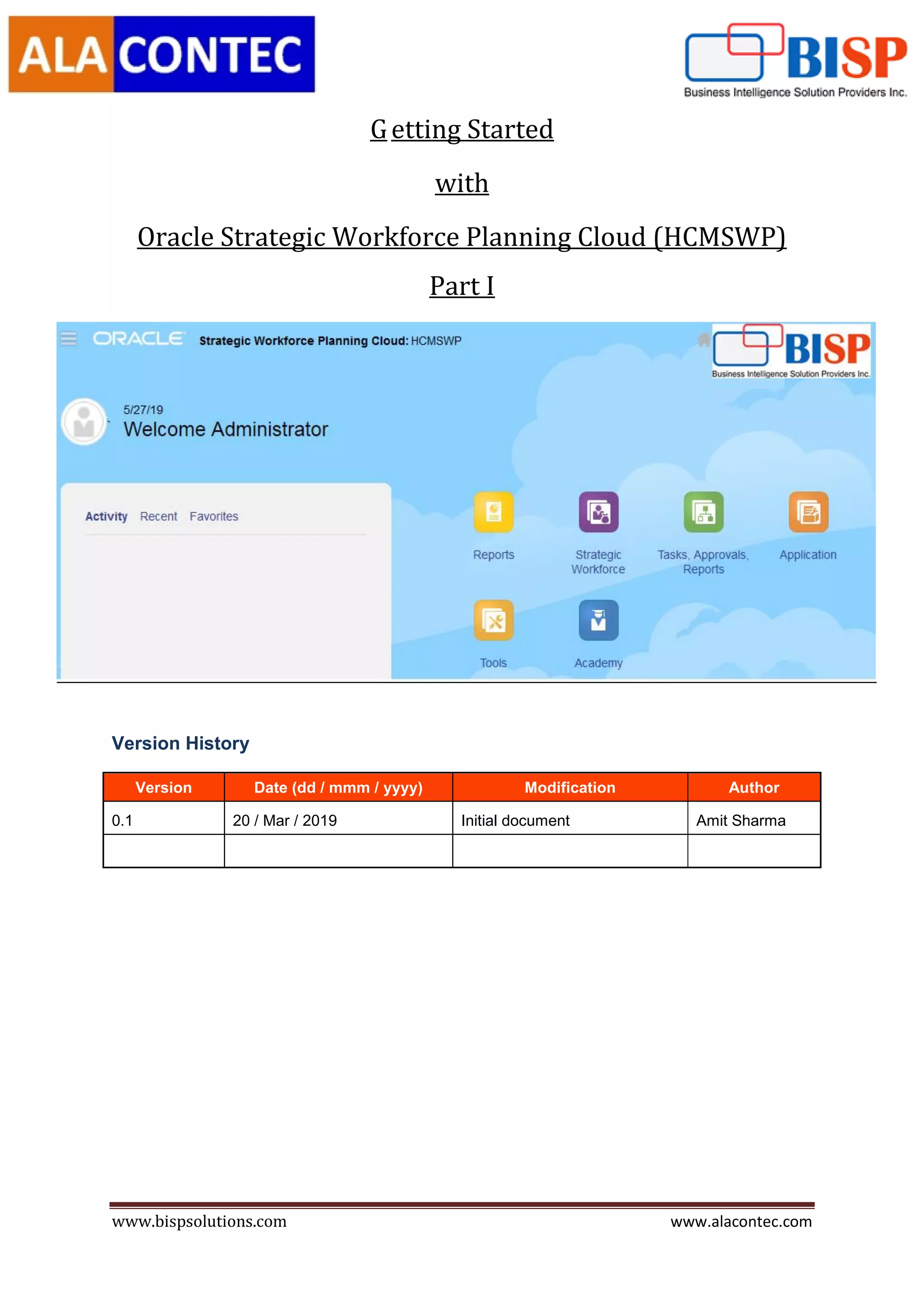Image resolution: width=924 pixels, height=1307 pixels.
Task: Click the Tools icon
Action: tap(493, 620)
